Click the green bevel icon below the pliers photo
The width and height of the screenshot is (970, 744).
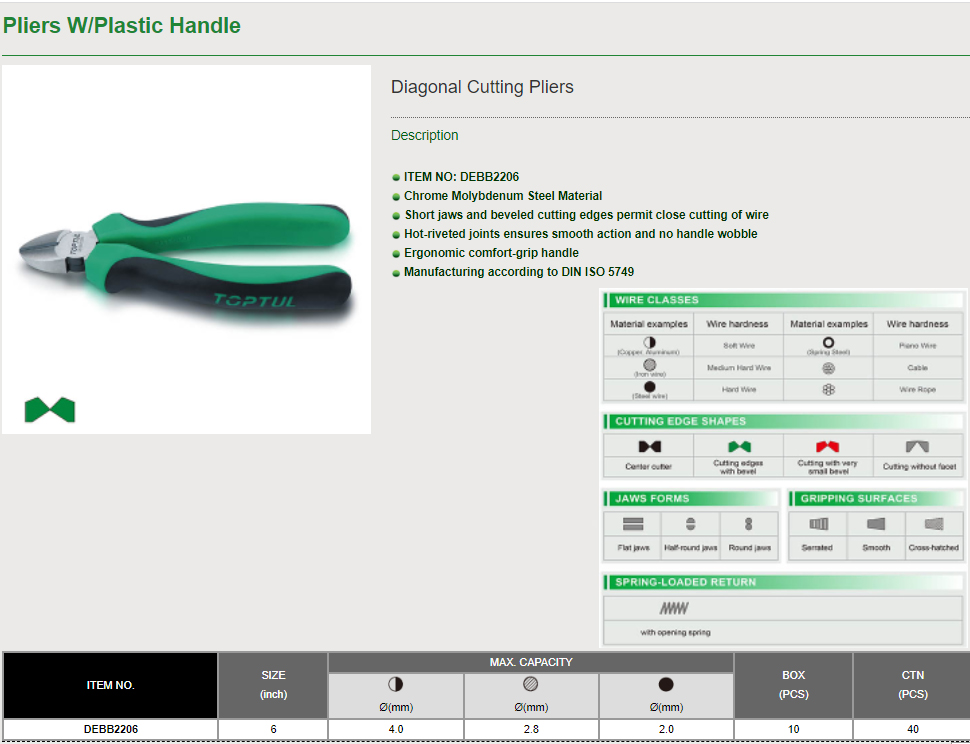[50, 409]
